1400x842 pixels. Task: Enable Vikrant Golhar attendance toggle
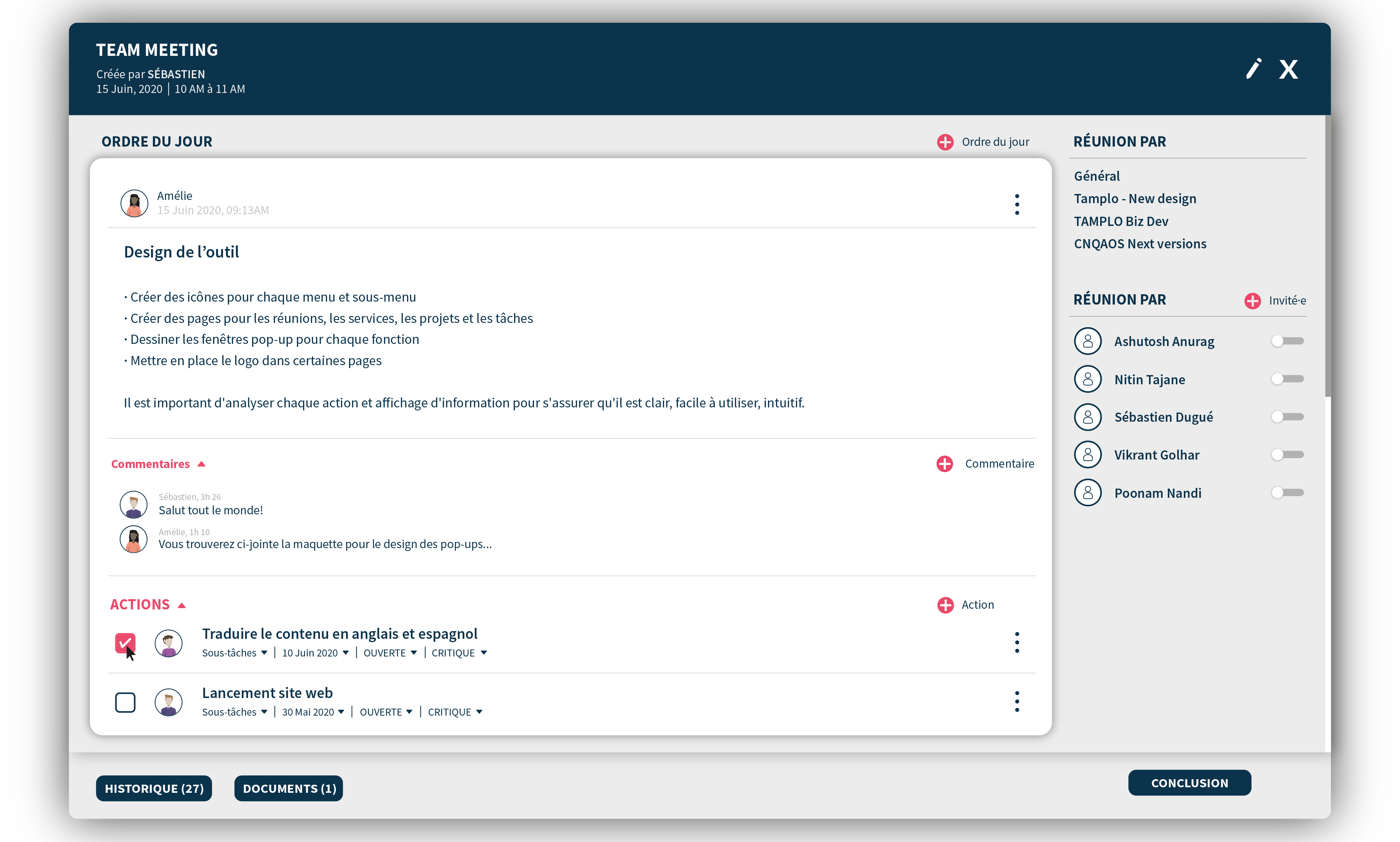[x=1289, y=455]
